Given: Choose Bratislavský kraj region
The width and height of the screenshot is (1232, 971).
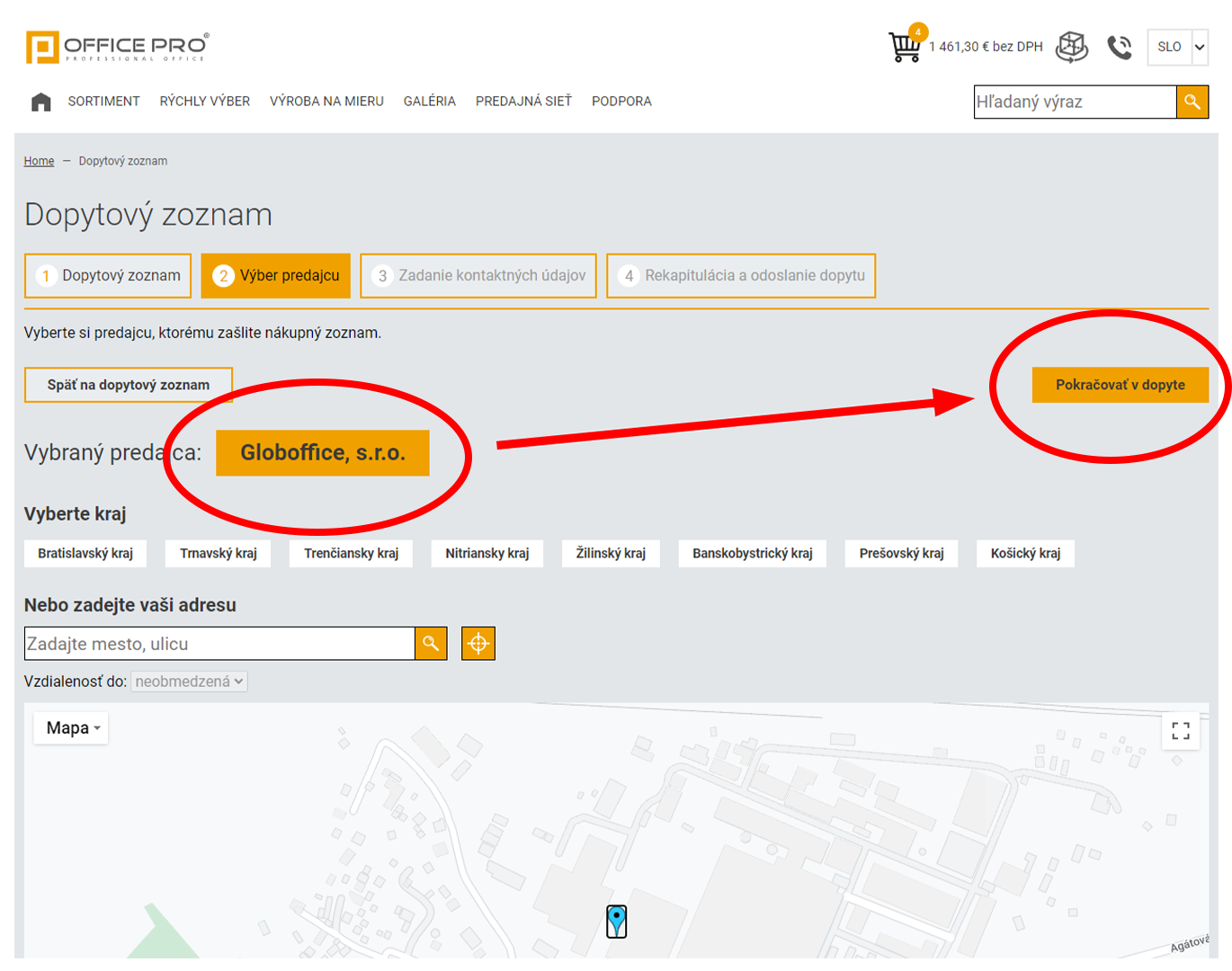Looking at the screenshot, I should point(85,554).
